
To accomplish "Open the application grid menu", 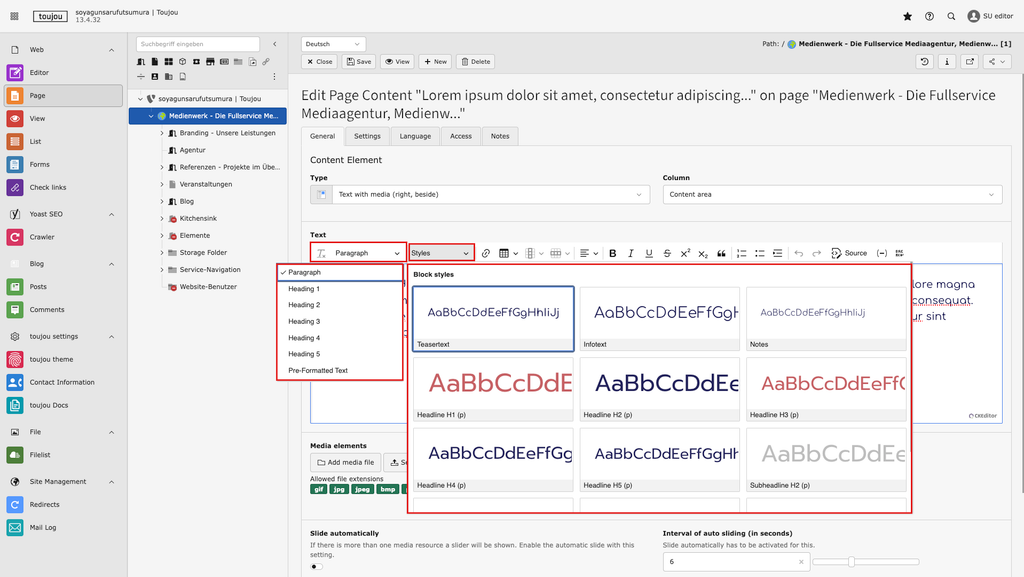I will (x=14, y=16).
